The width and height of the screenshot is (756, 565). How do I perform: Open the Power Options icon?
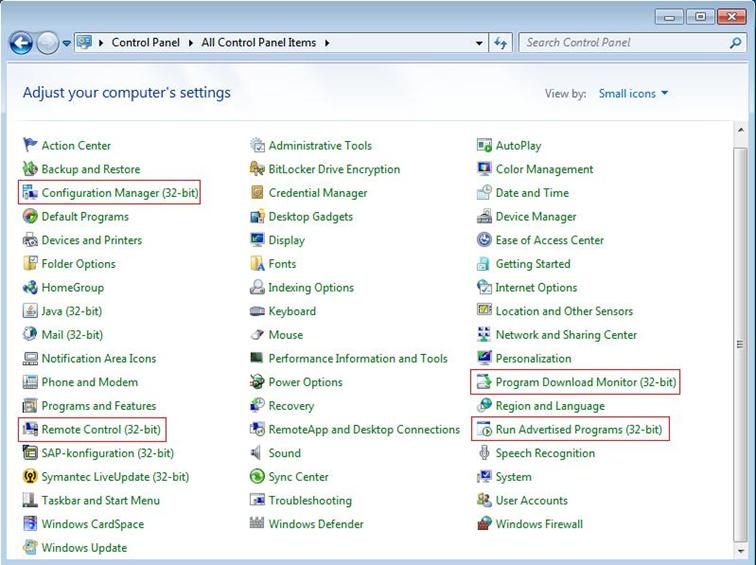point(257,381)
